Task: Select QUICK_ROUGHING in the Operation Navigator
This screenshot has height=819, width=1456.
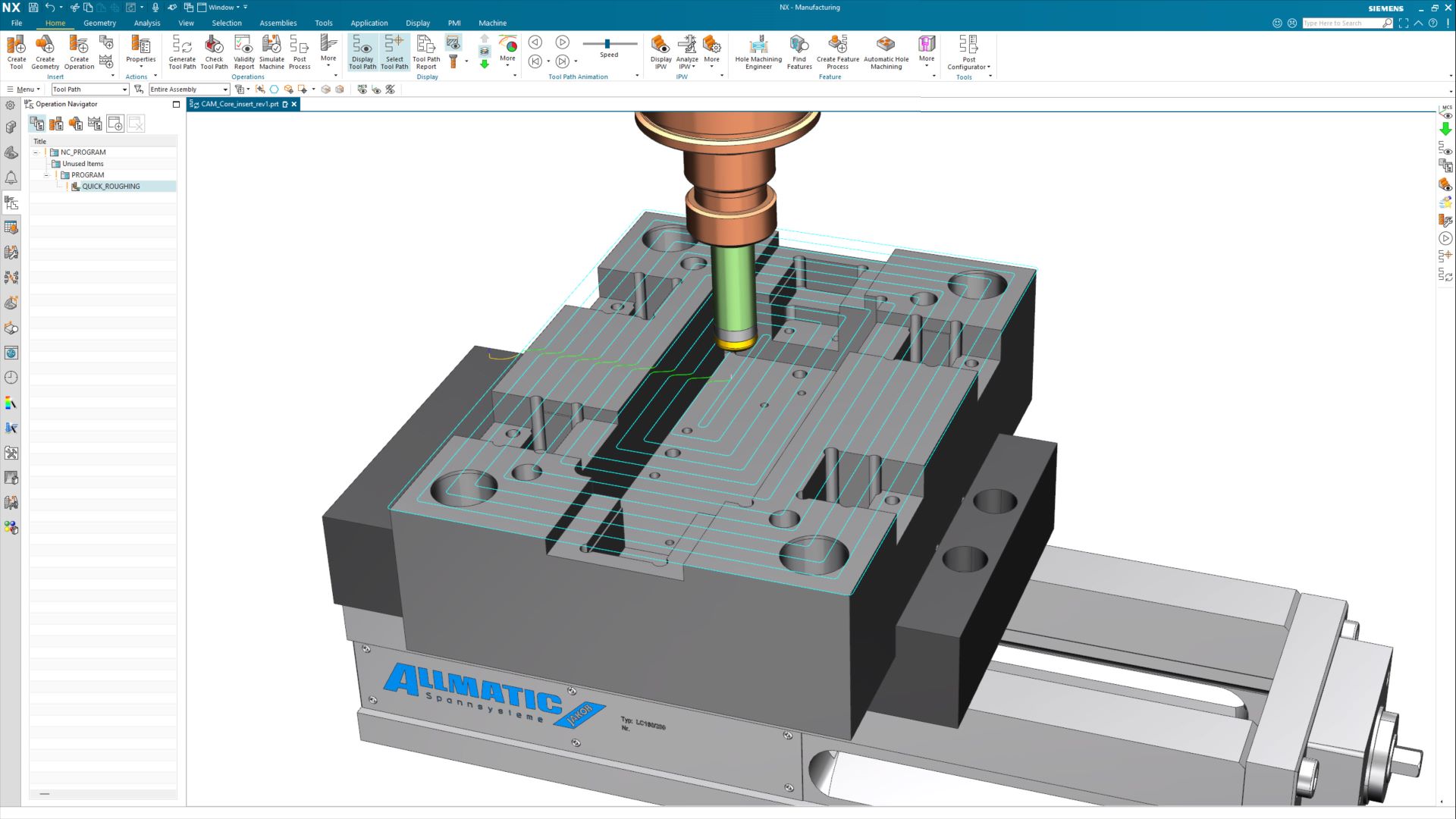Action: tap(110, 186)
